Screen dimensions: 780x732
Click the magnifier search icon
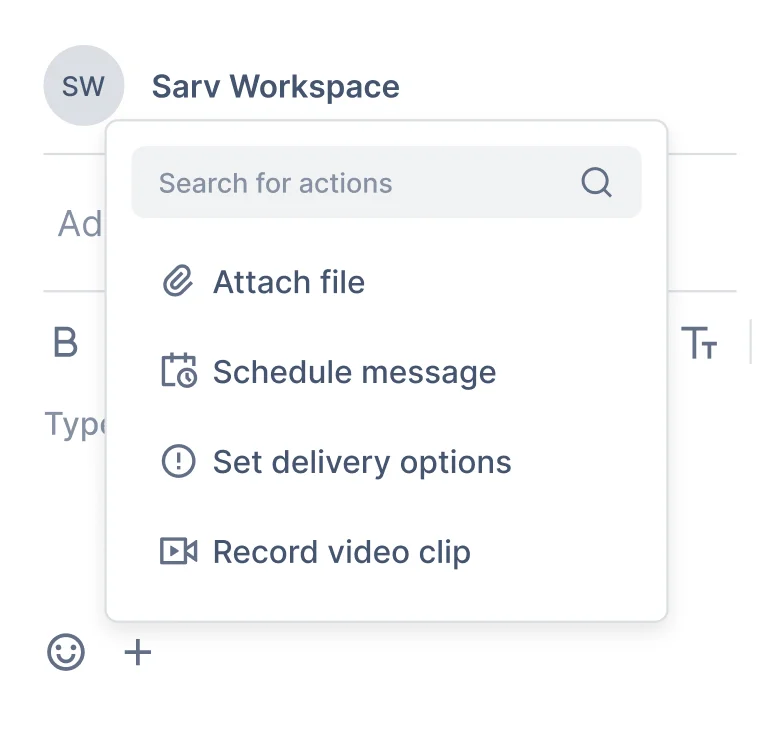[x=596, y=183]
